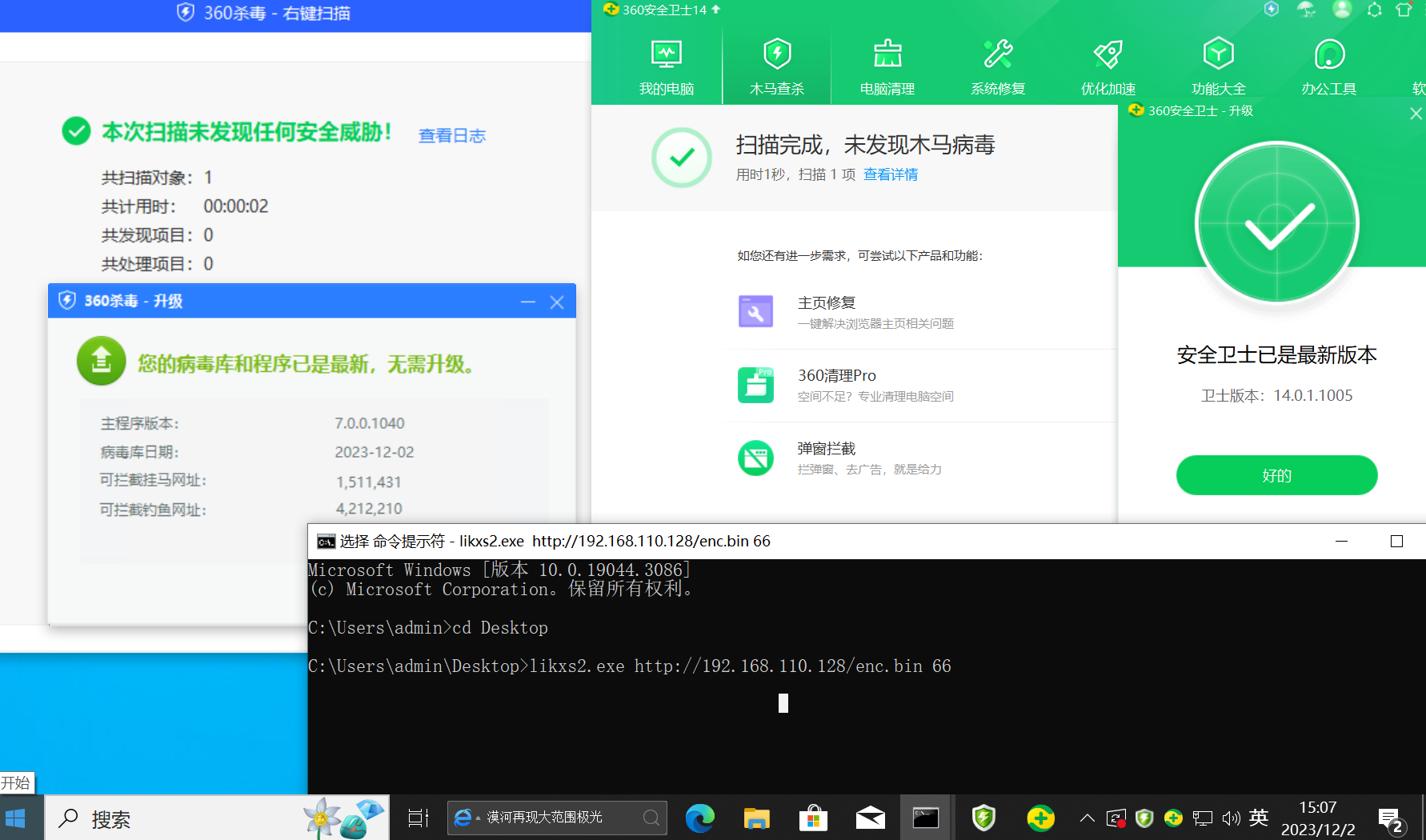
Task: Select 系统修复 tab
Action: point(998,67)
